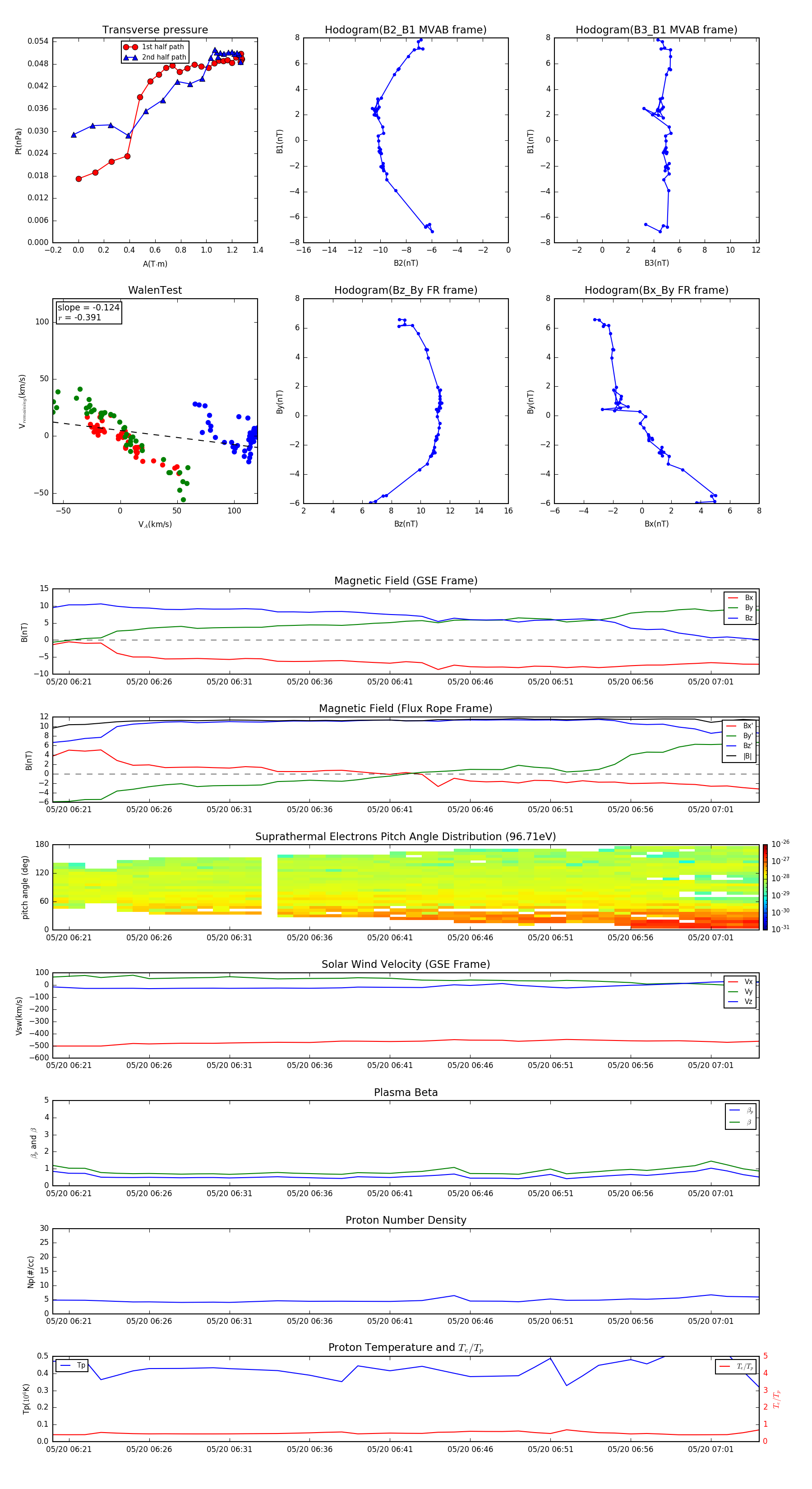Select '1st half path' legend entry
This screenshot has width=812, height=1489.
click(x=154, y=47)
